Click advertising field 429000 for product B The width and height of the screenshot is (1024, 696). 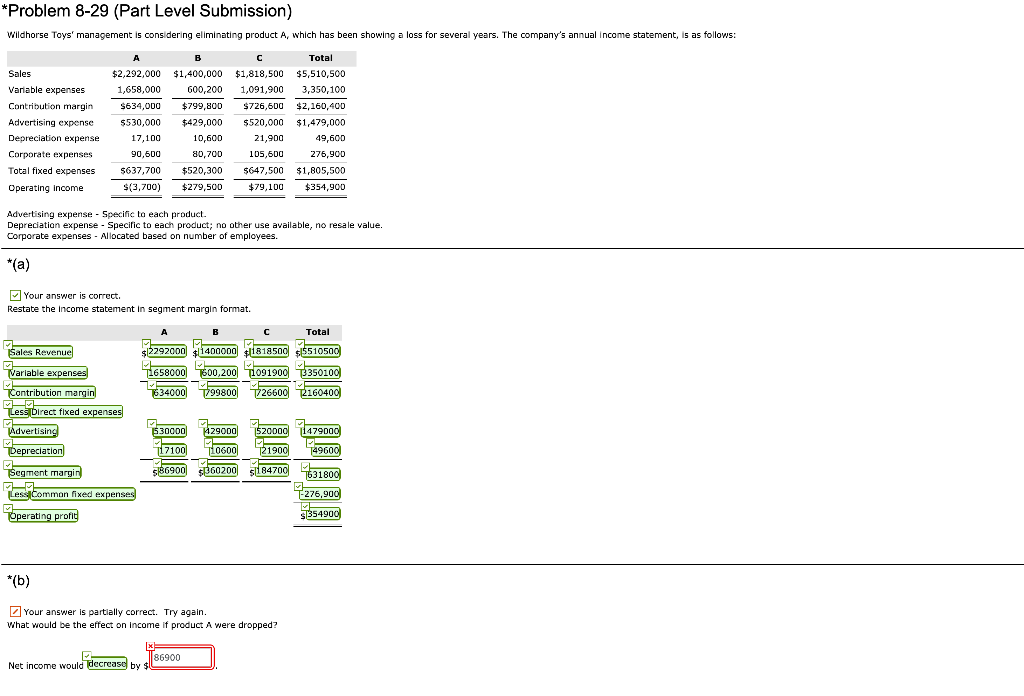coord(221,431)
